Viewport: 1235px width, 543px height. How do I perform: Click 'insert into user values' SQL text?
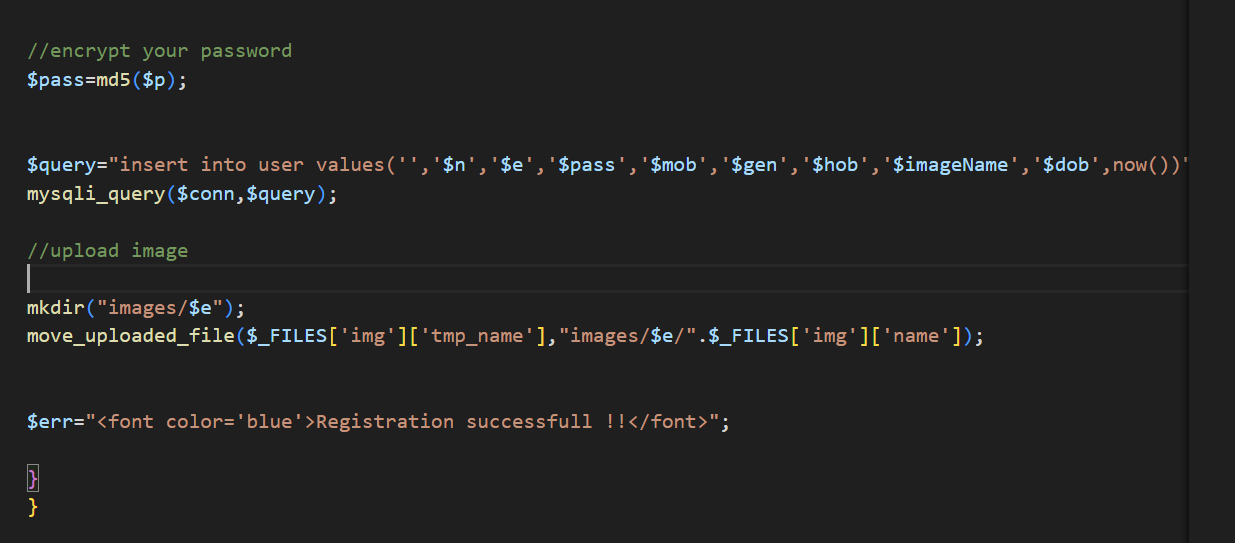[x=250, y=165]
